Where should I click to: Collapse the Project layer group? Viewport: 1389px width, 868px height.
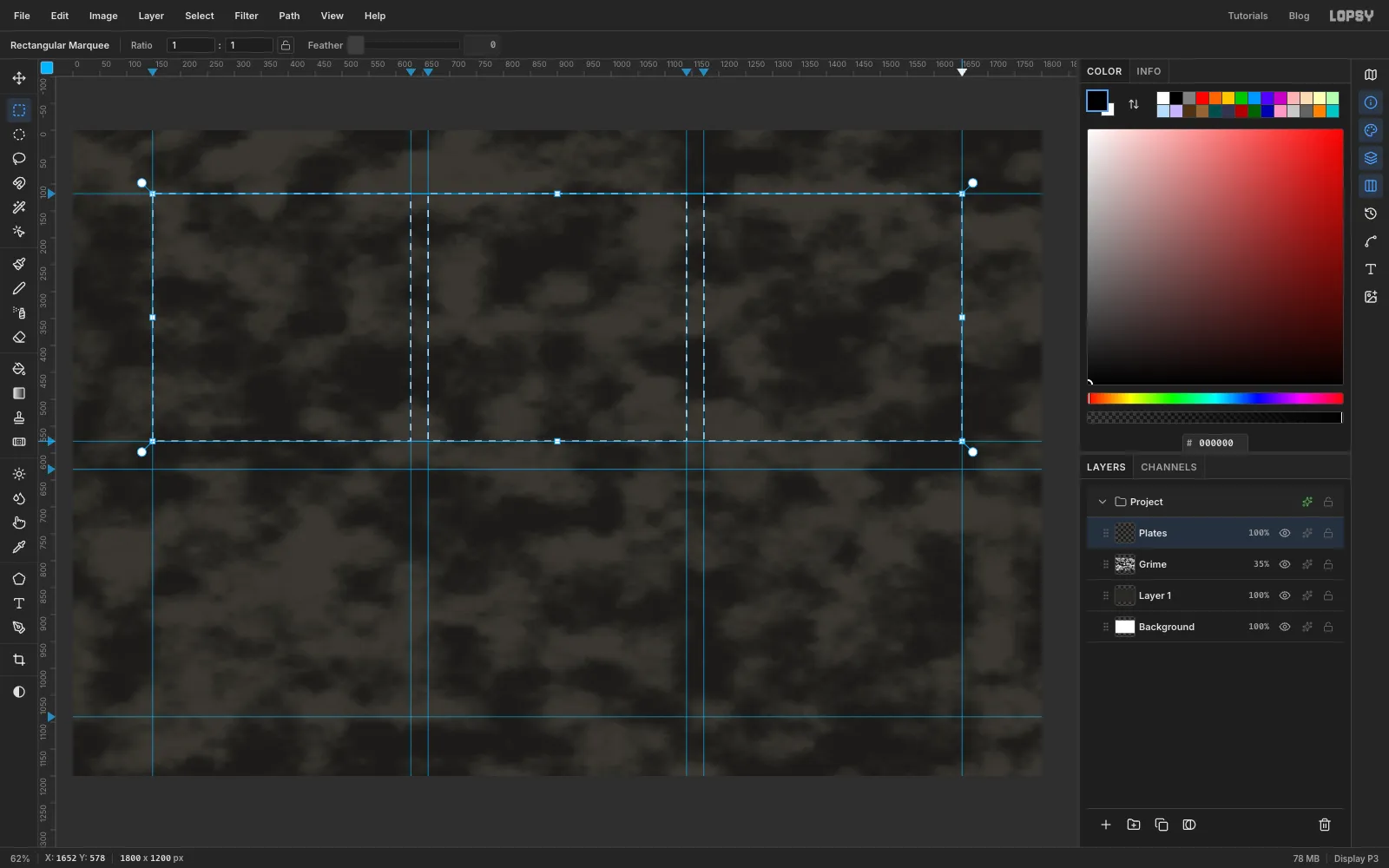(1103, 502)
